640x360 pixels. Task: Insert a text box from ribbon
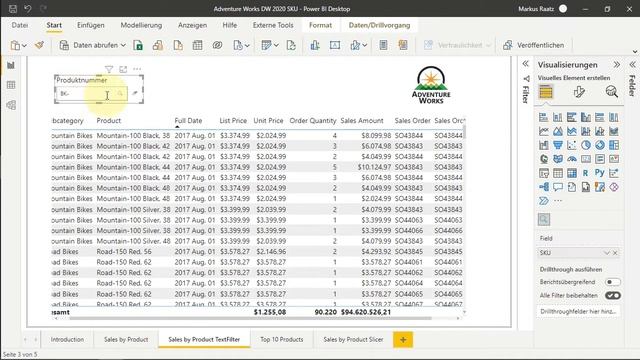[x=335, y=45]
